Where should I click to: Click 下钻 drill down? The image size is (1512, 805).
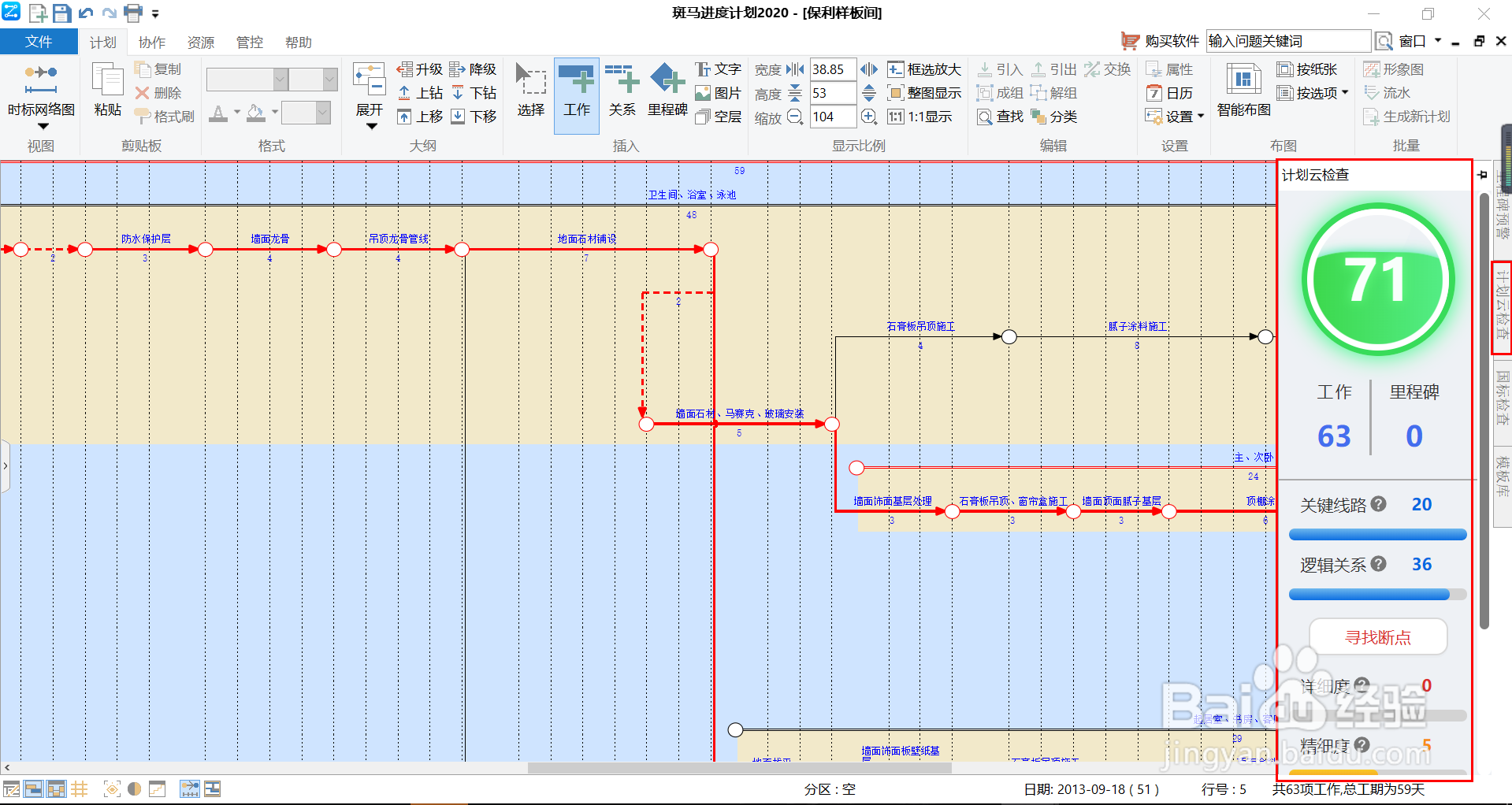pos(473,93)
